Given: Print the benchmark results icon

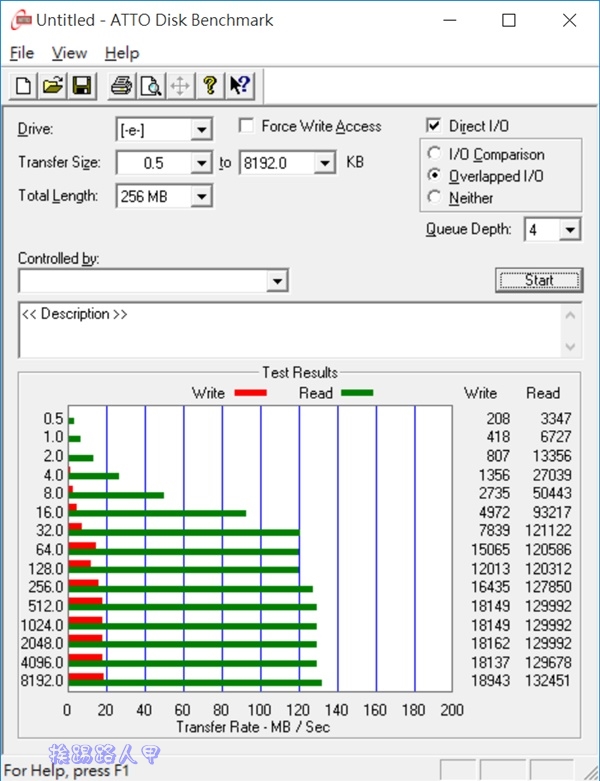Looking at the screenshot, I should point(121,86).
